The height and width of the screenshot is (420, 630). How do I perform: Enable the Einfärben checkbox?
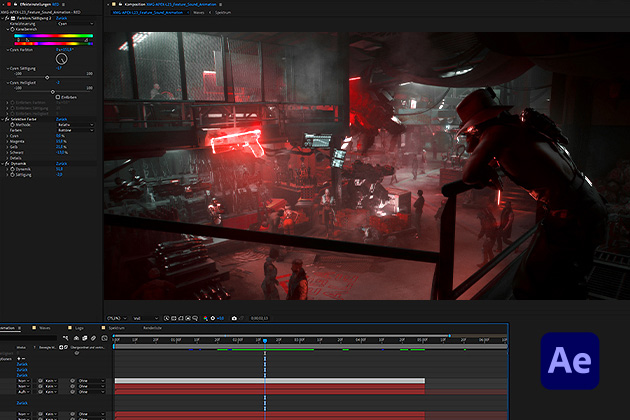tap(58, 97)
